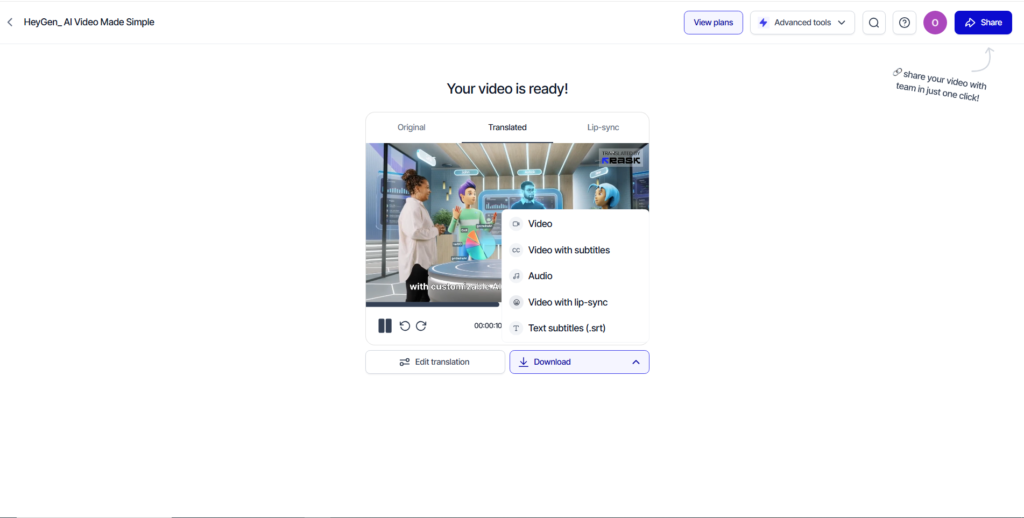This screenshot has width=1024, height=518.
Task: Switch to the Lip-sync tab
Action: (x=603, y=127)
